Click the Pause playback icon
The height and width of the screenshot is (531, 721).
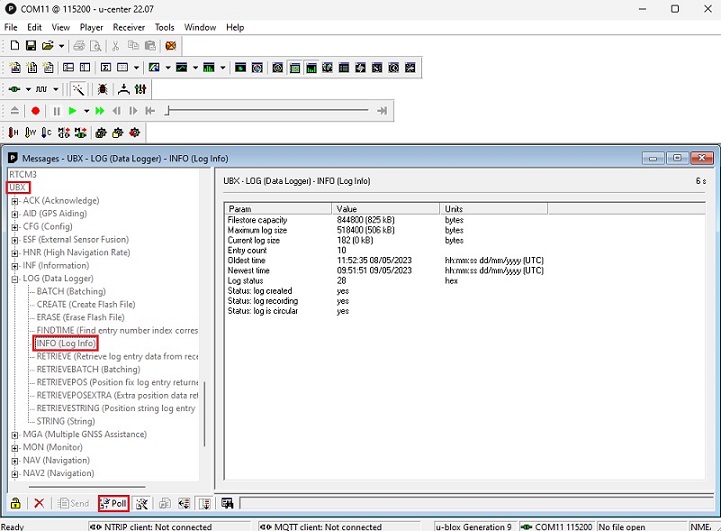[x=57, y=111]
